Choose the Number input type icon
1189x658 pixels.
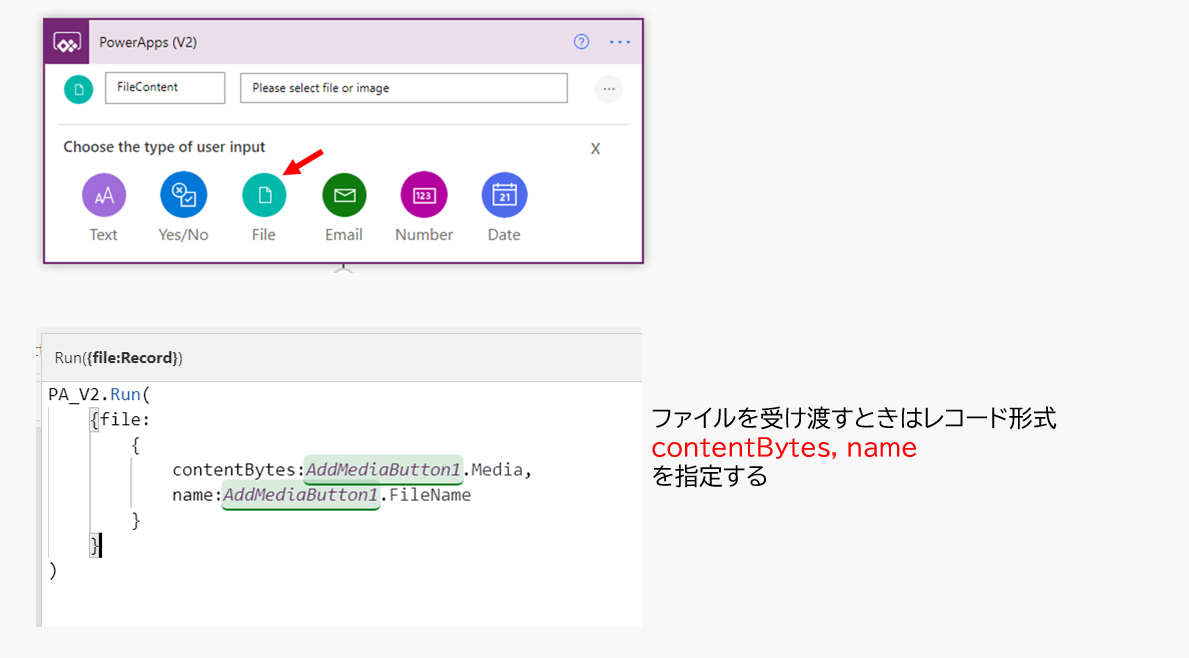click(424, 195)
